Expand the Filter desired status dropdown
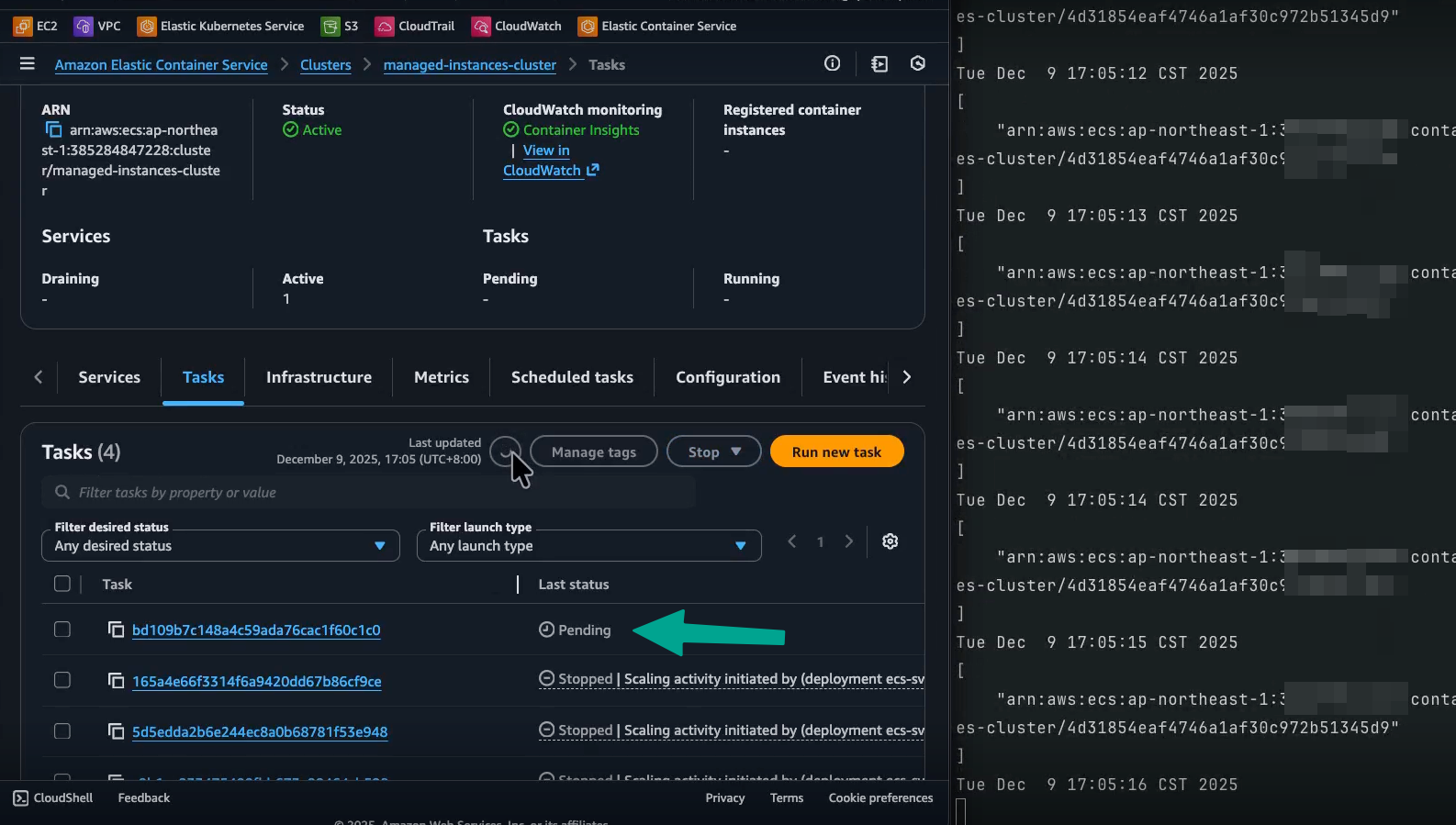Viewport: 1456px width, 825px height. point(220,546)
